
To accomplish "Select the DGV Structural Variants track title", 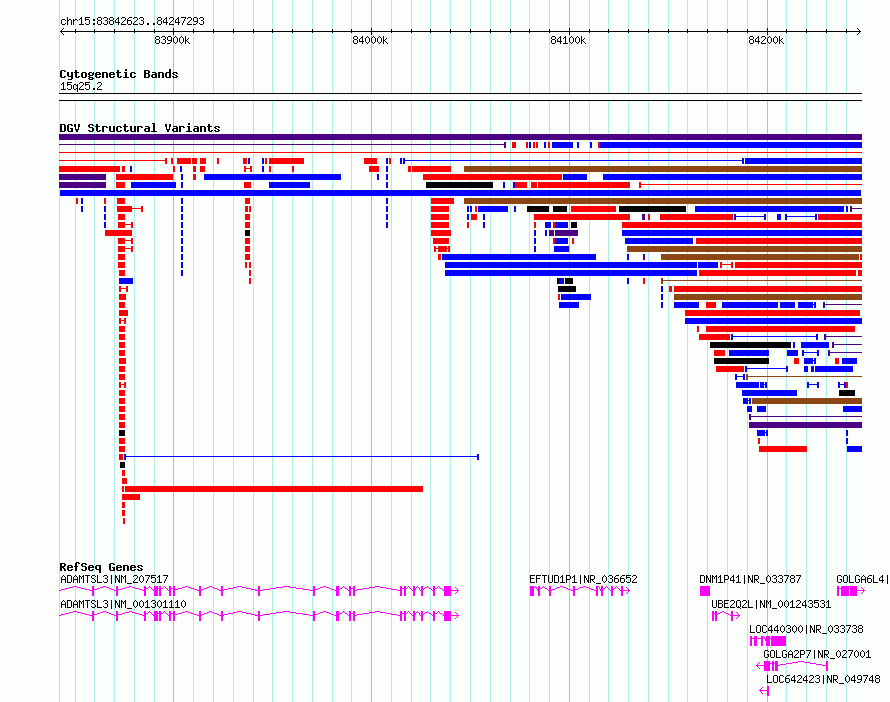I will coord(140,128).
